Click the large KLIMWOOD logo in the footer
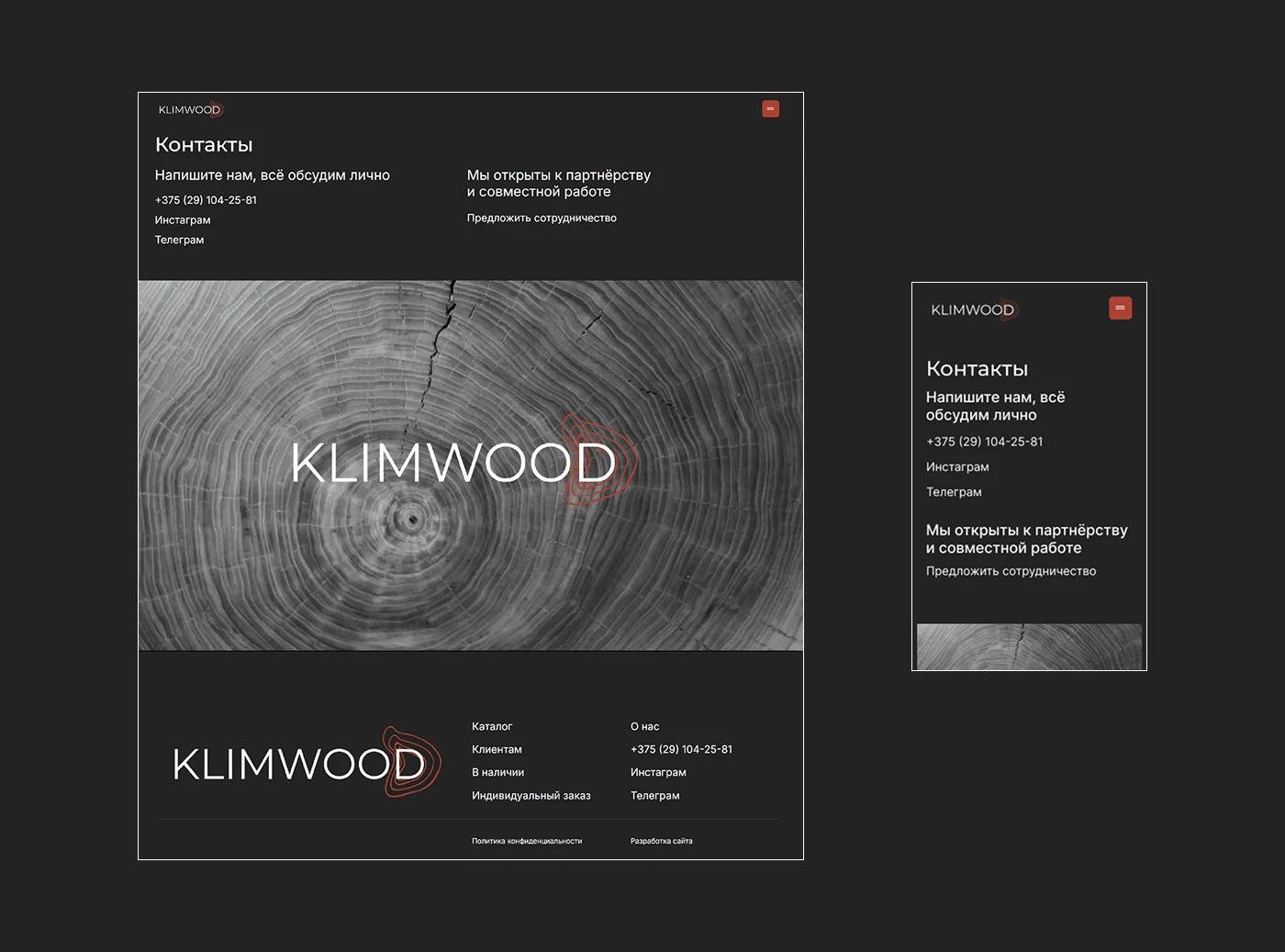1285x952 pixels. (x=307, y=762)
